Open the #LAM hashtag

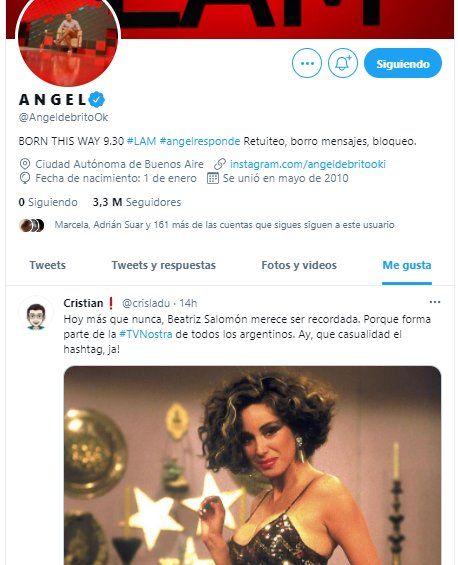point(142,141)
